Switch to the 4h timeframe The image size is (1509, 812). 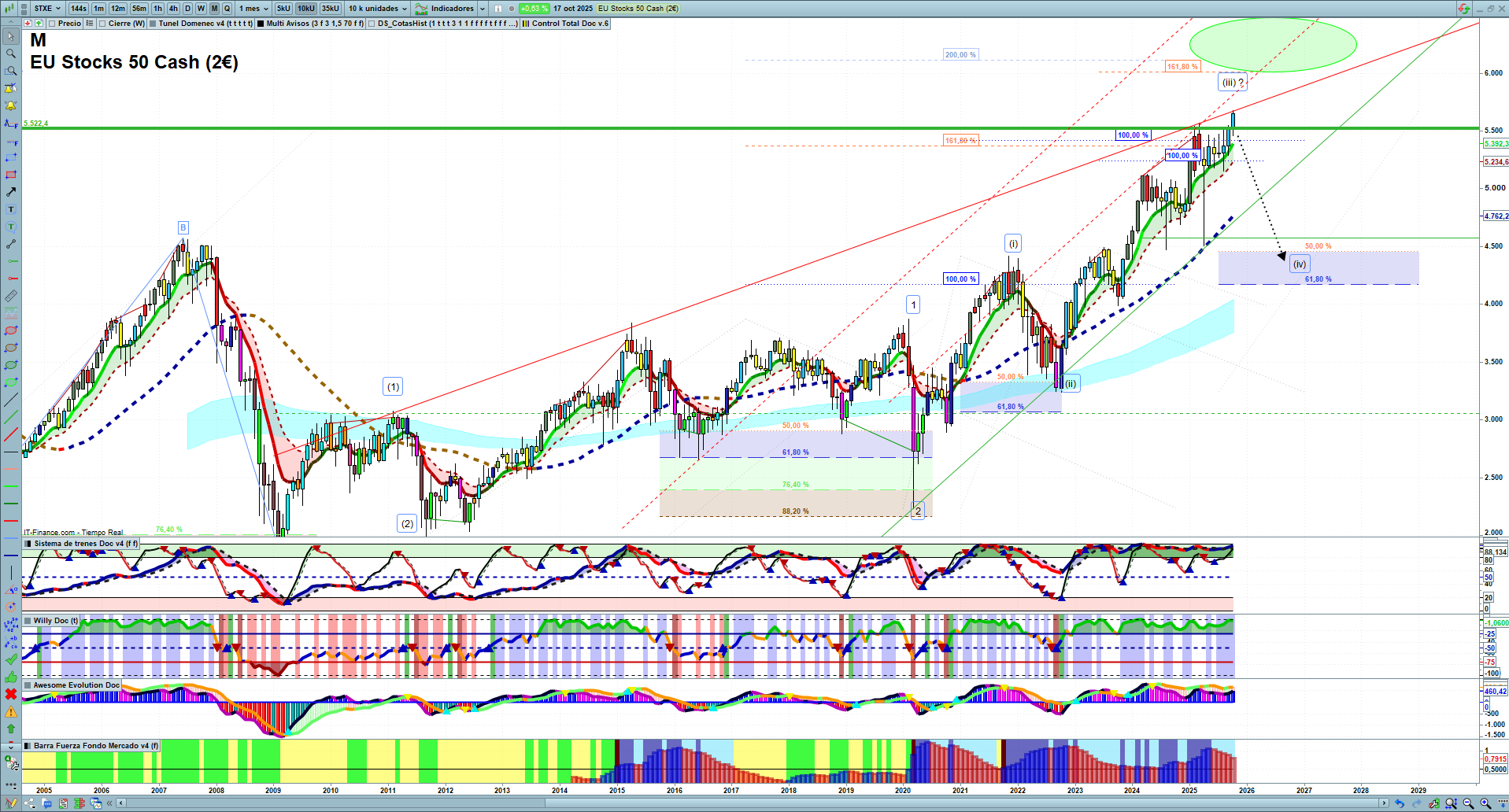[173, 9]
